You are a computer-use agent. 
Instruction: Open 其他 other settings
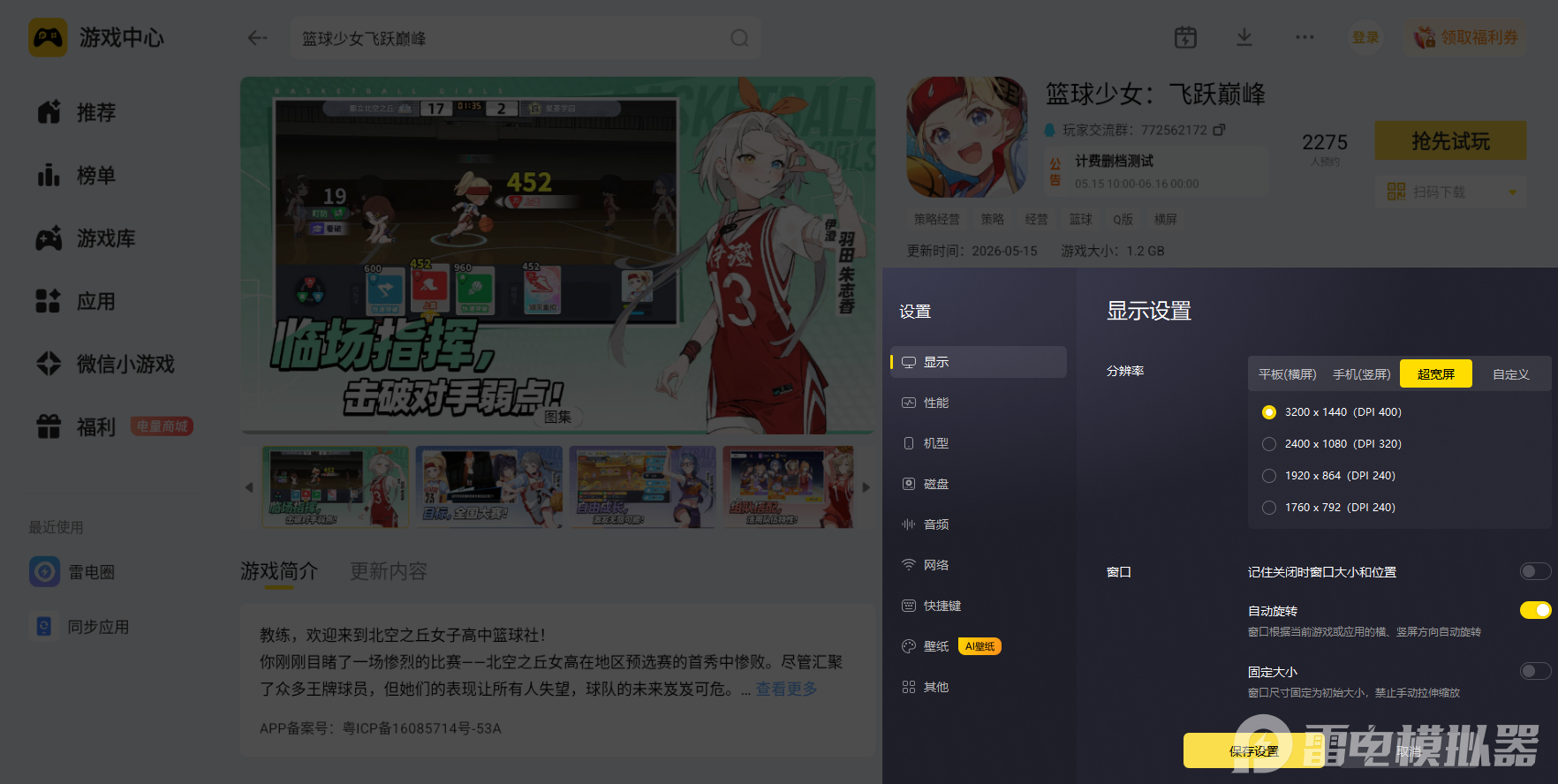[979, 687]
